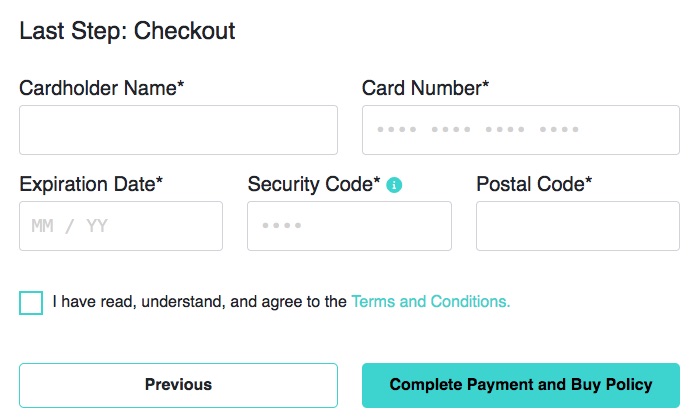Click the "Security Code*" label text
695x419 pixels.
[x=314, y=184]
